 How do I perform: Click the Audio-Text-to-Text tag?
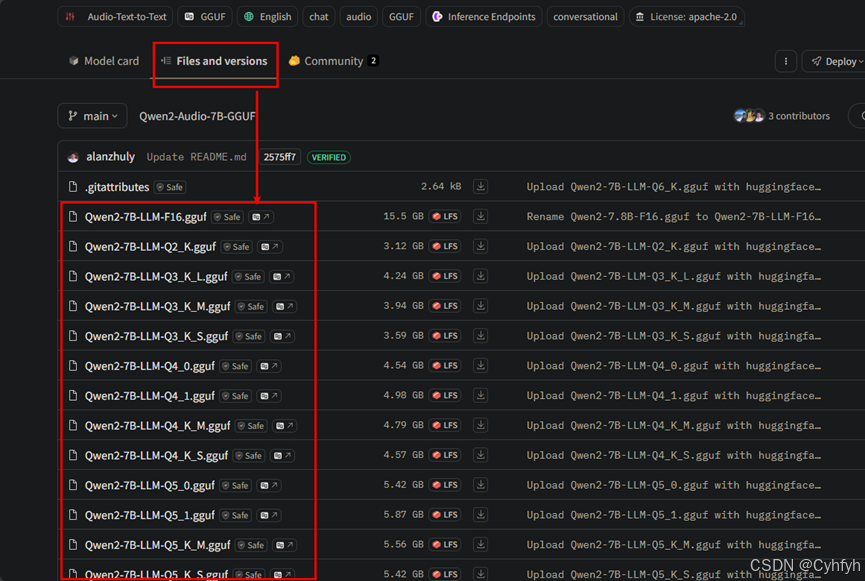[x=115, y=17]
